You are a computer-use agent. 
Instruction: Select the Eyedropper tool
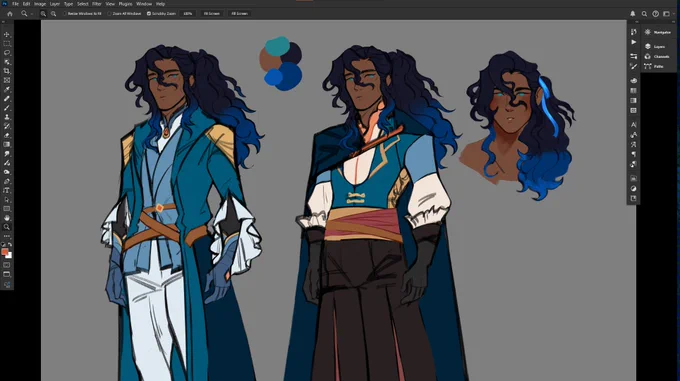click(7, 89)
